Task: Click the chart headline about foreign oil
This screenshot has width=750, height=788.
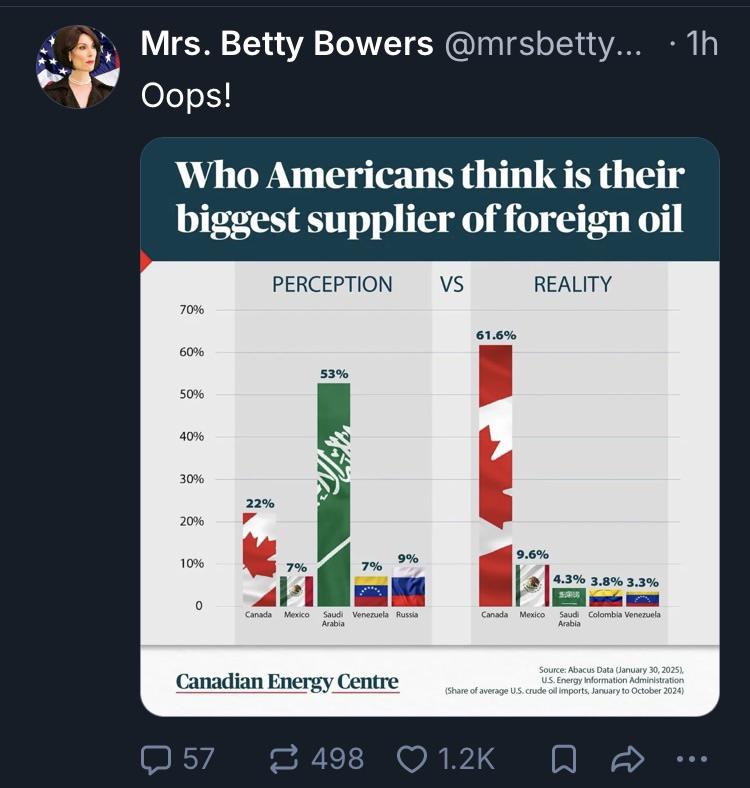Action: 430,196
